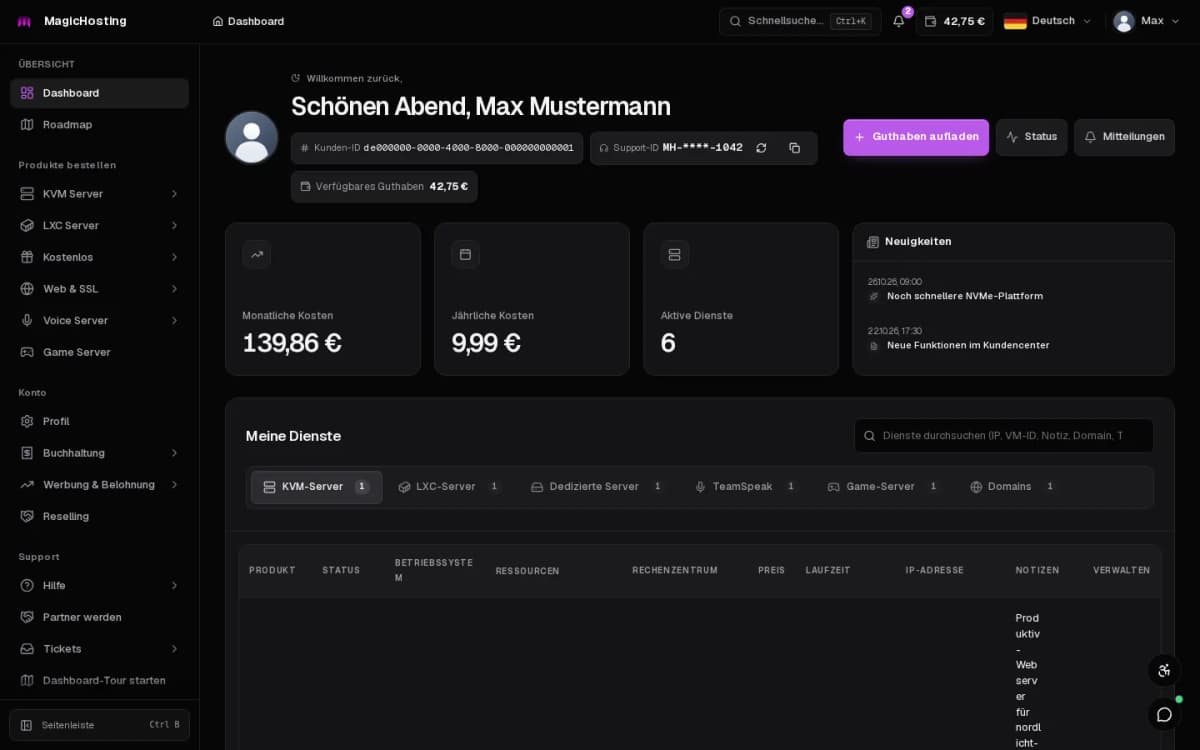
Task: Open the Max user account menu
Action: click(1146, 21)
